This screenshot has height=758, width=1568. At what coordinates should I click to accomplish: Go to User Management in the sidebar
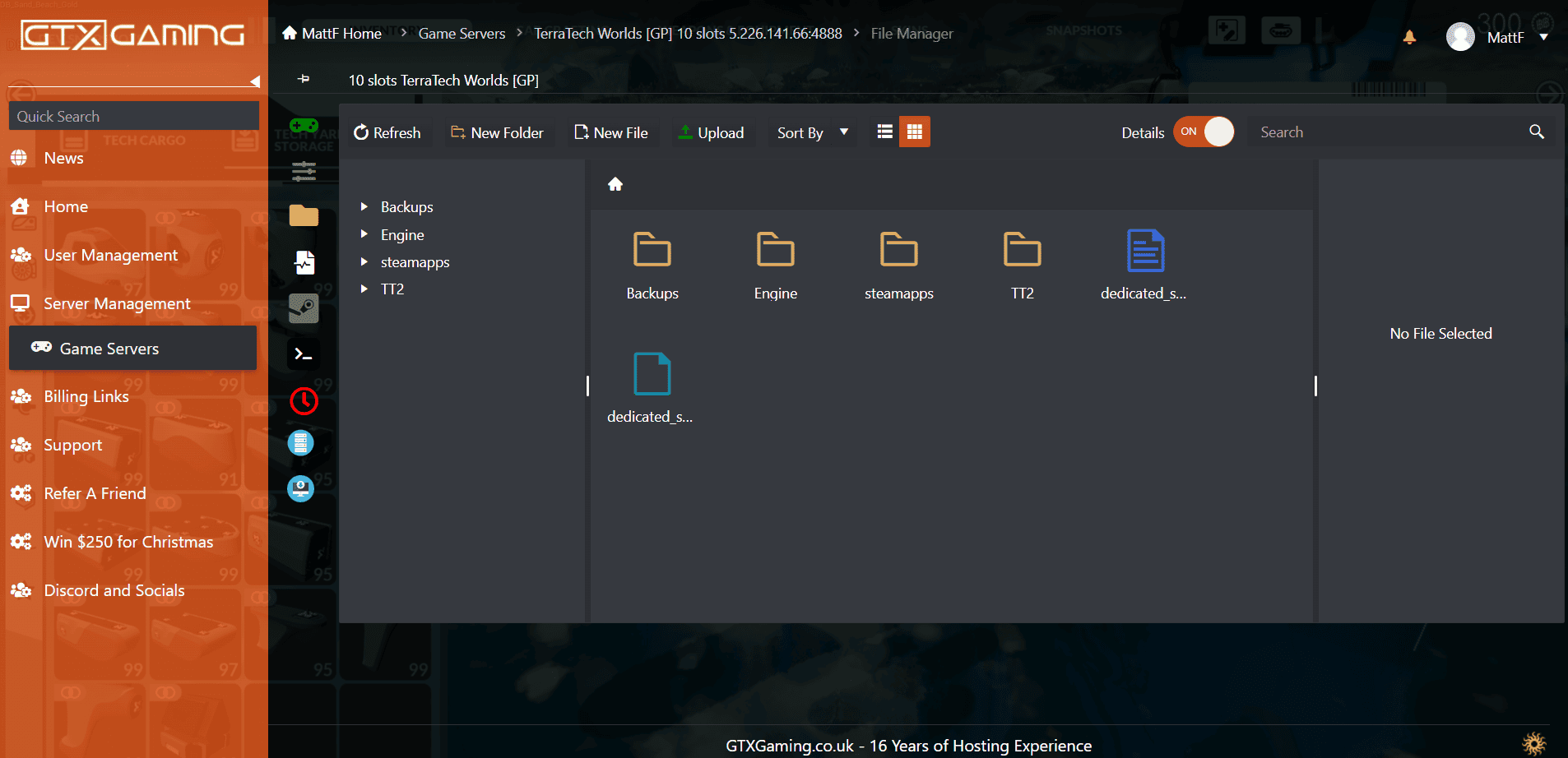[110, 256]
